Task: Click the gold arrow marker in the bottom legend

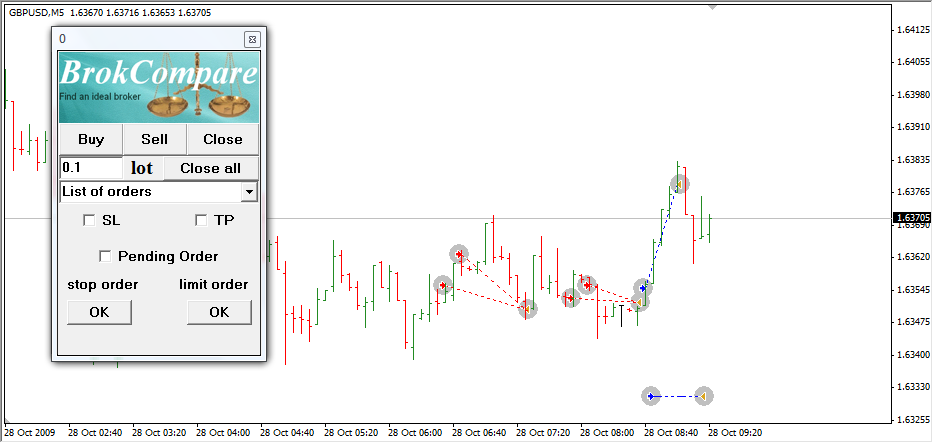Action: click(x=703, y=396)
